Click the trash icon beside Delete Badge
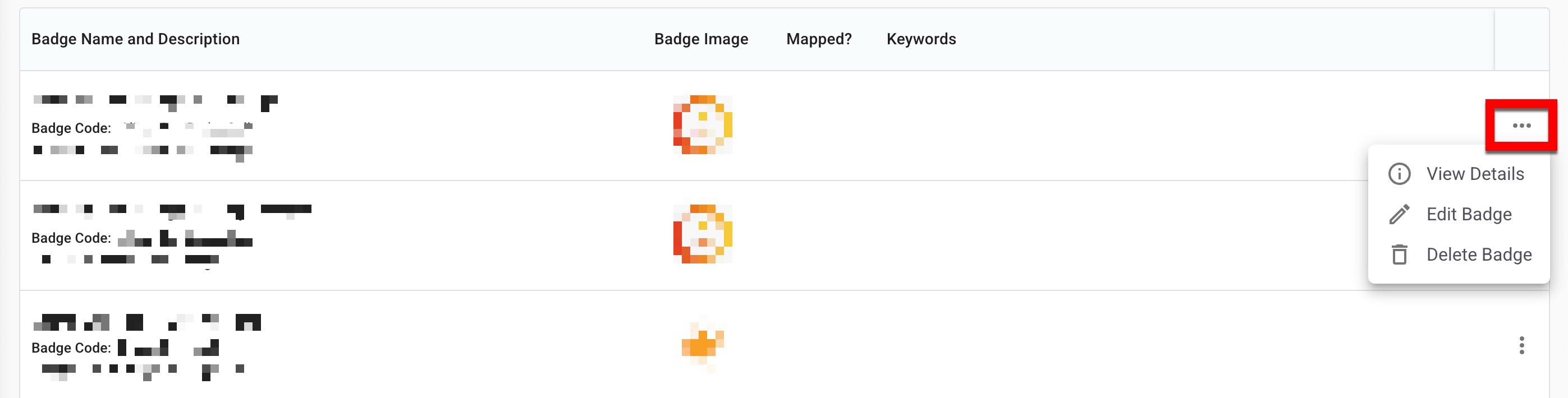Image resolution: width=1568 pixels, height=398 pixels. click(1399, 254)
